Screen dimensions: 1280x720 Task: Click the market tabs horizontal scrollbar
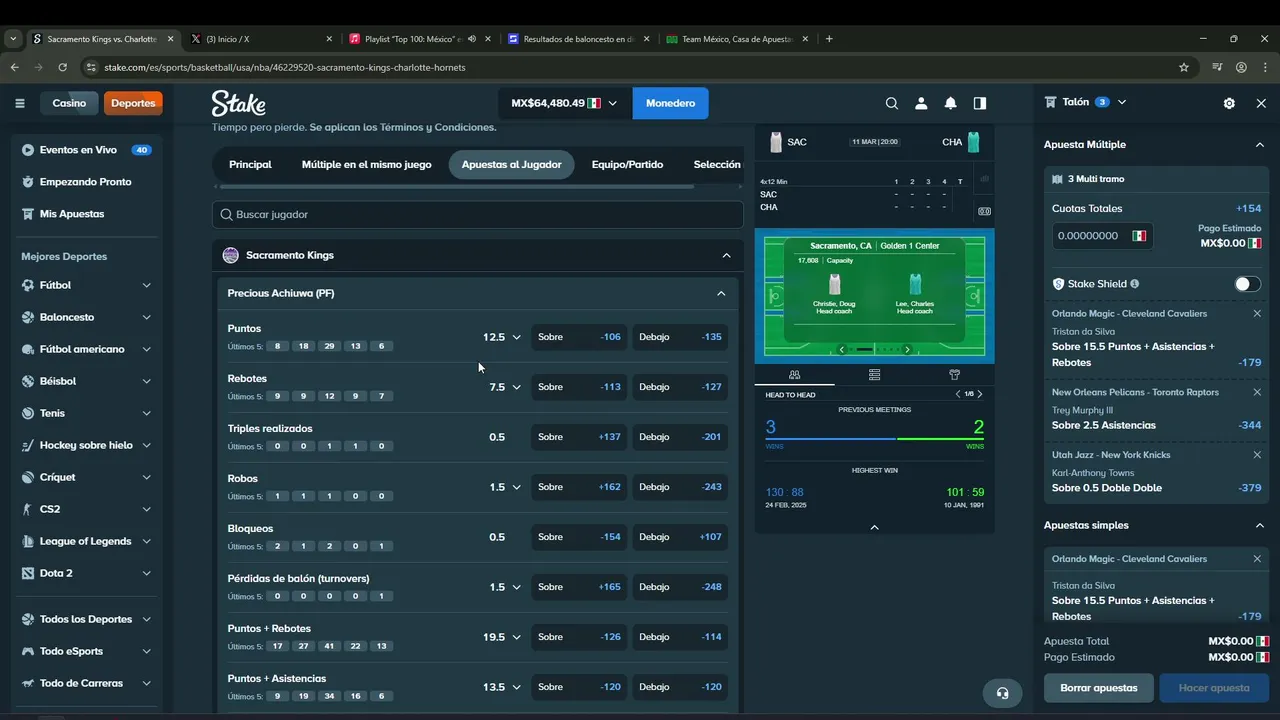click(456, 186)
